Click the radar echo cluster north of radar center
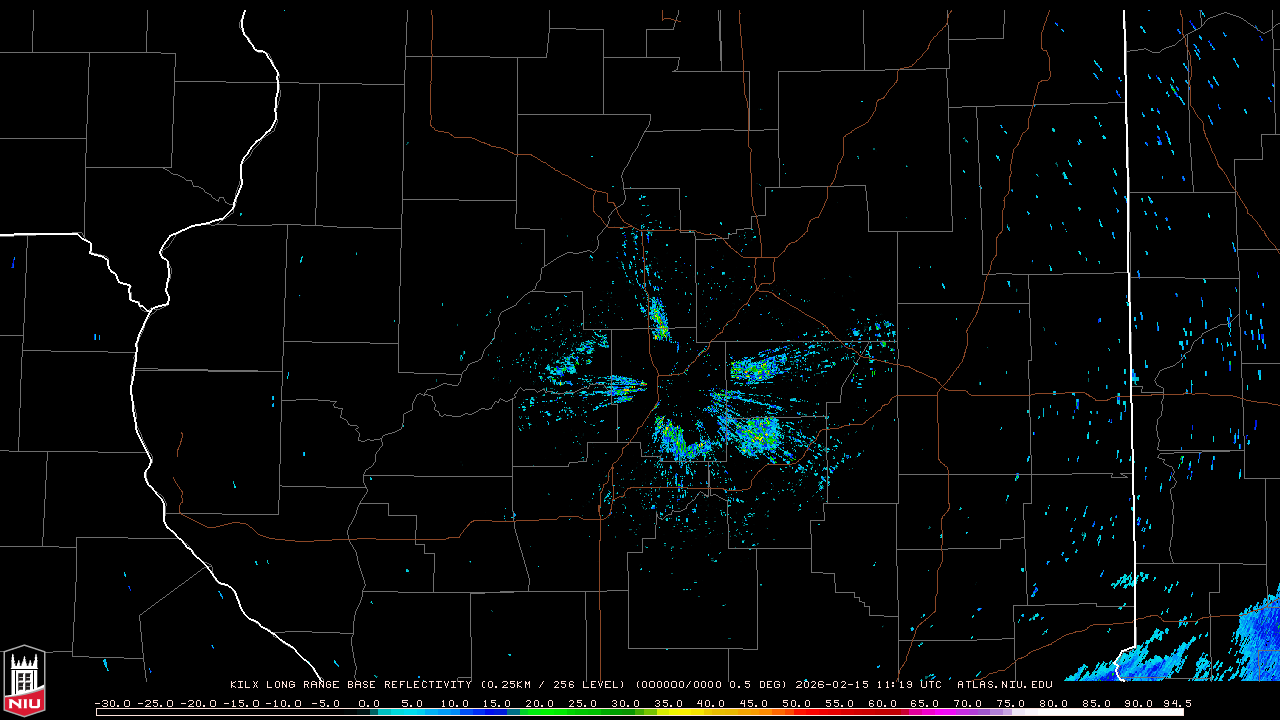The height and width of the screenshot is (720, 1280). click(x=658, y=320)
